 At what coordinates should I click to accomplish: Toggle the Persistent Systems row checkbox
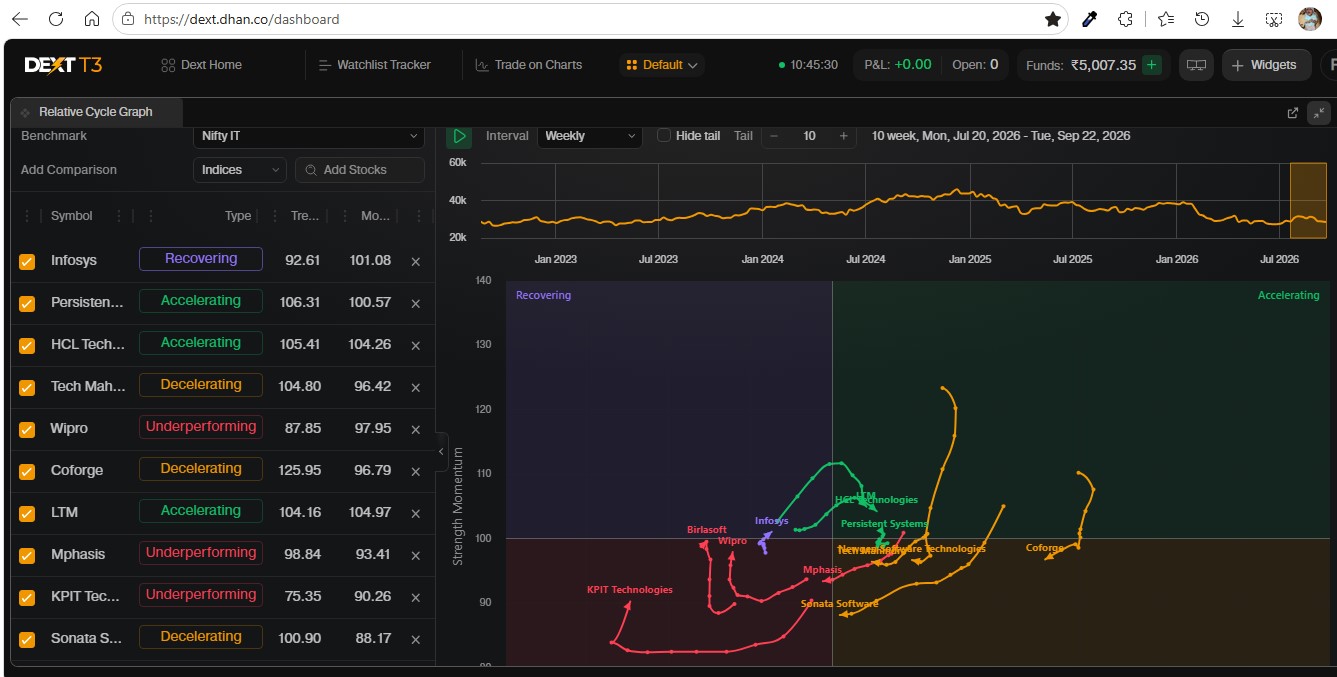tap(27, 303)
